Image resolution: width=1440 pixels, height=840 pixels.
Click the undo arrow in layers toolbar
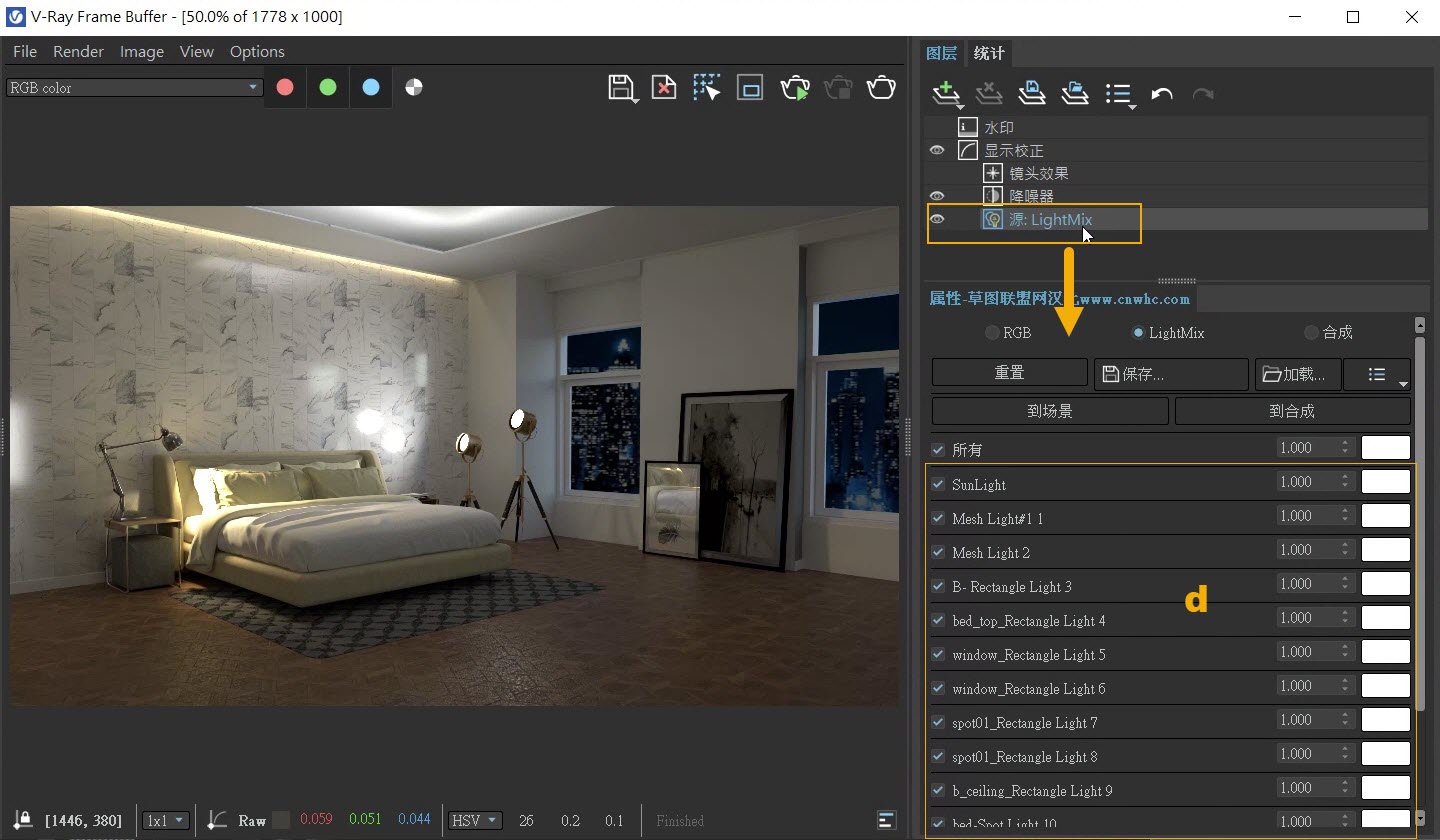(x=1161, y=94)
